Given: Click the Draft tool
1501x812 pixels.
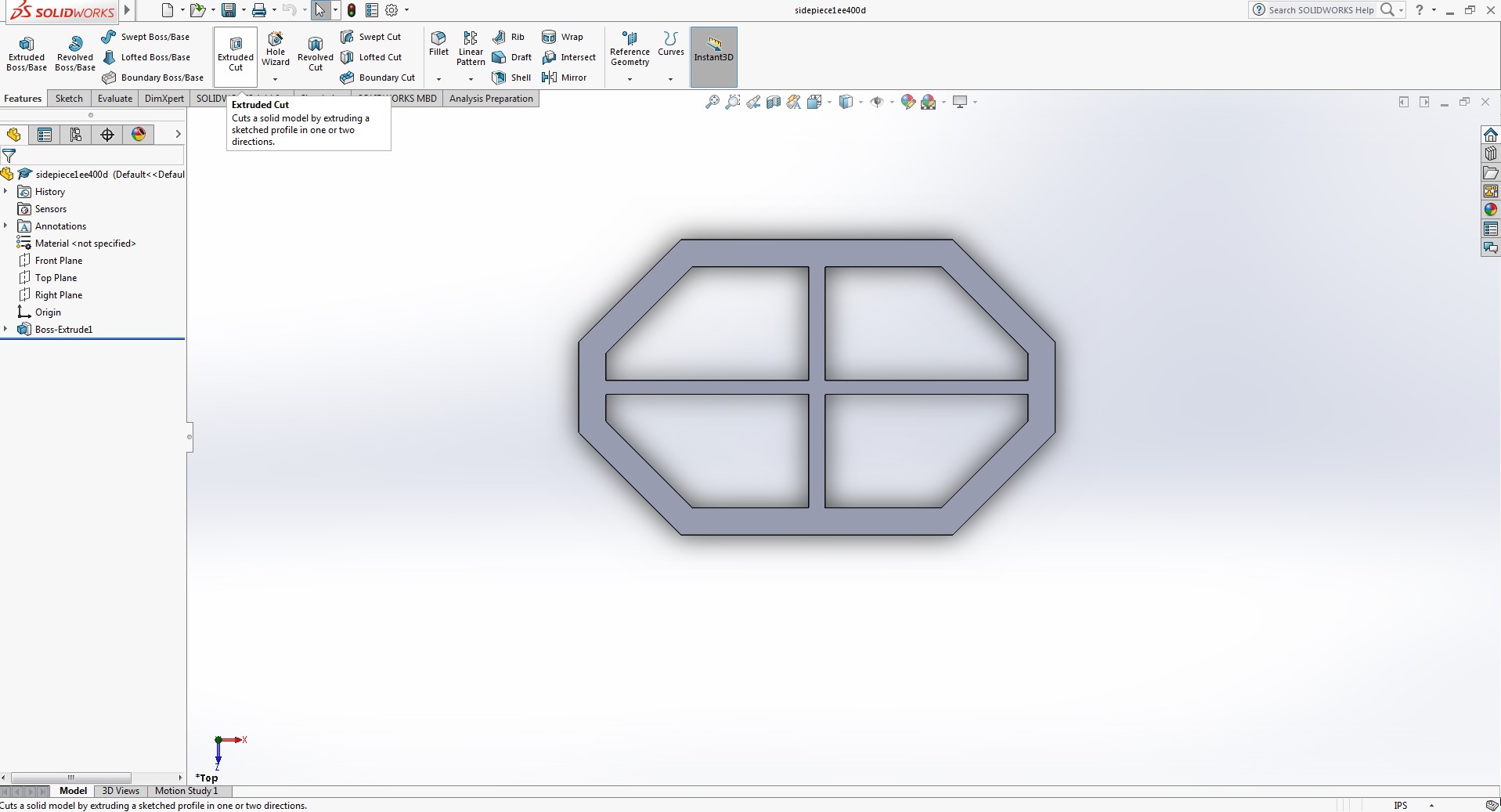Looking at the screenshot, I should tap(511, 57).
